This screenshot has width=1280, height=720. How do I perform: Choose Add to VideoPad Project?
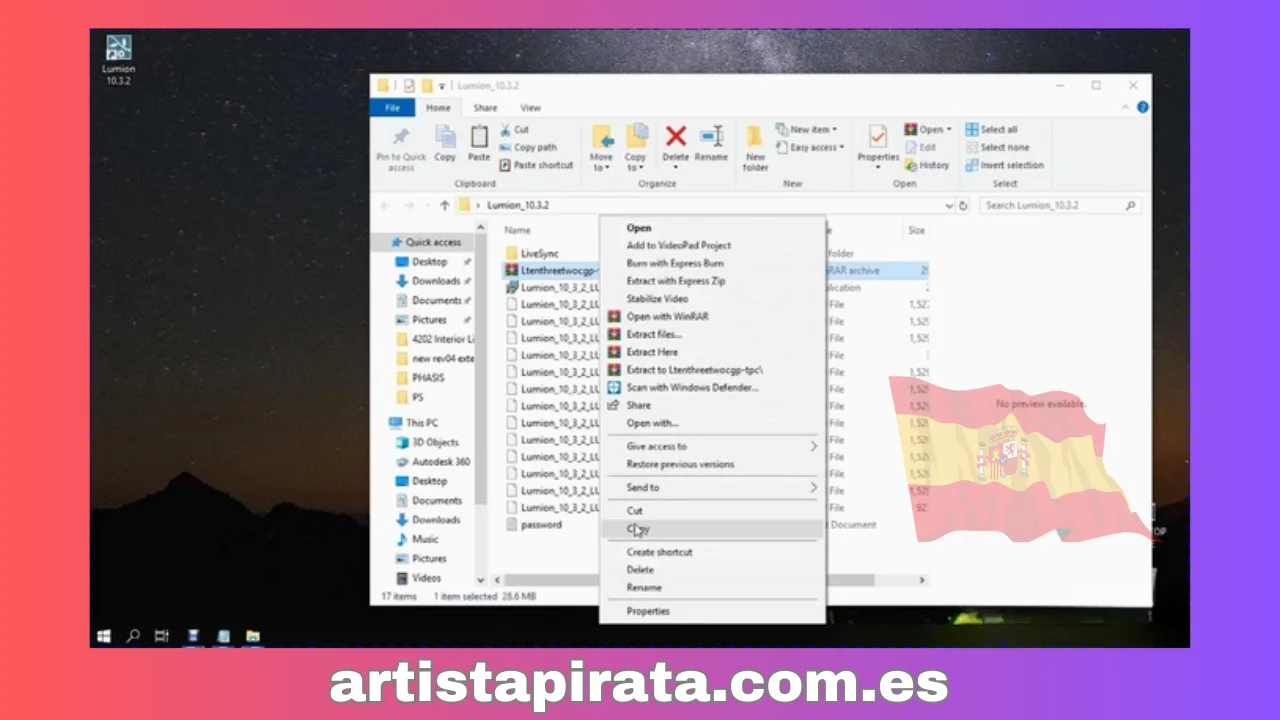[714, 245]
